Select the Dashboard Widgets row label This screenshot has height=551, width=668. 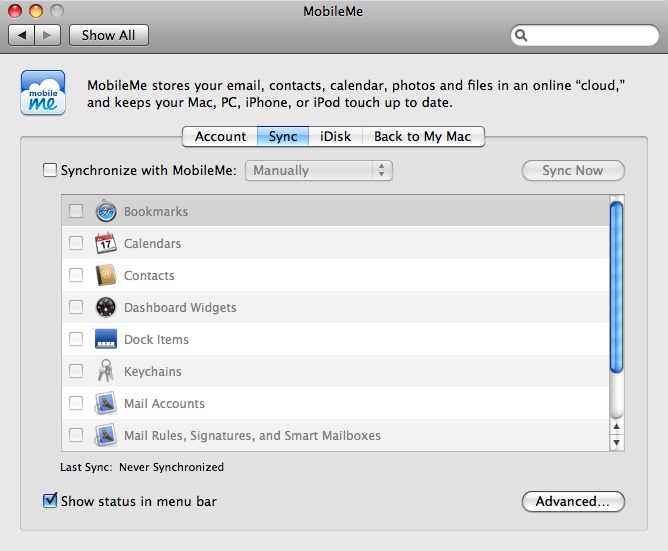180,307
